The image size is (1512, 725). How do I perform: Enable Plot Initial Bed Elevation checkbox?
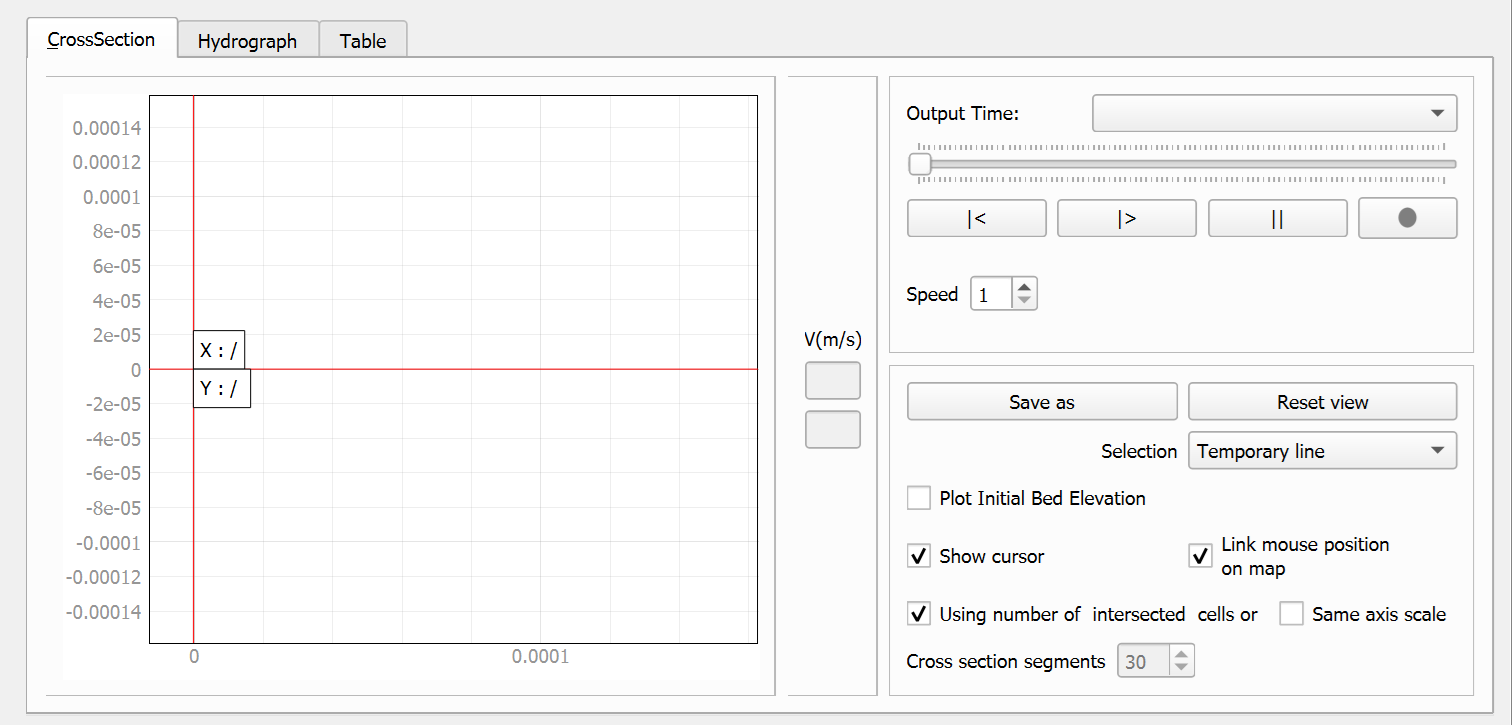[x=918, y=498]
